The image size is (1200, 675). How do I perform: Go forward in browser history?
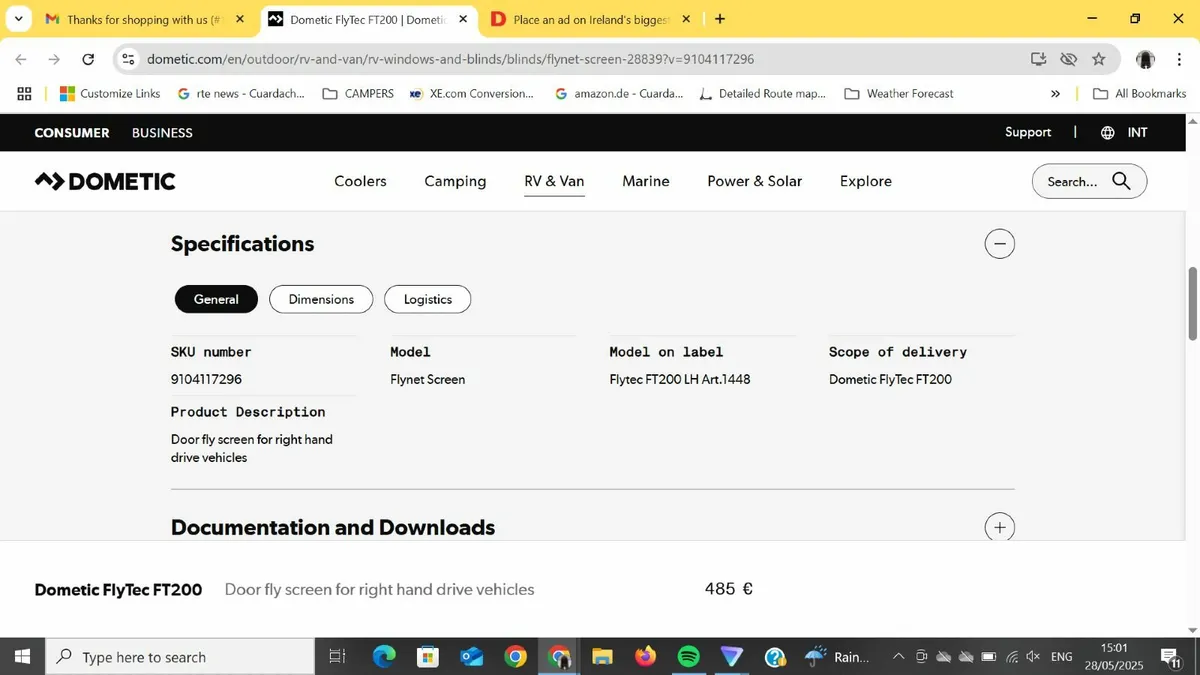coord(54,59)
